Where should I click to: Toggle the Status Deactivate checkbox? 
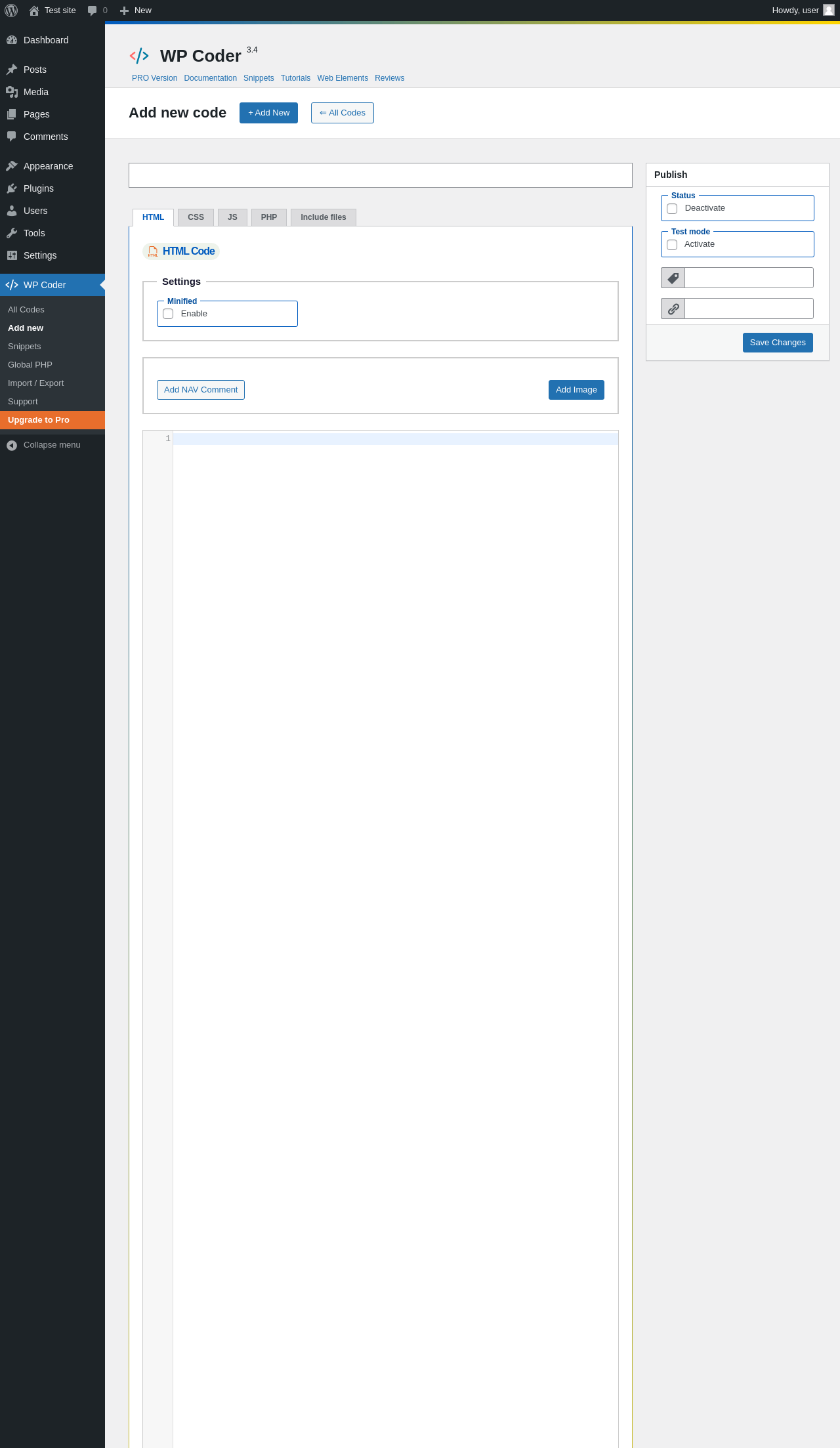coord(672,209)
